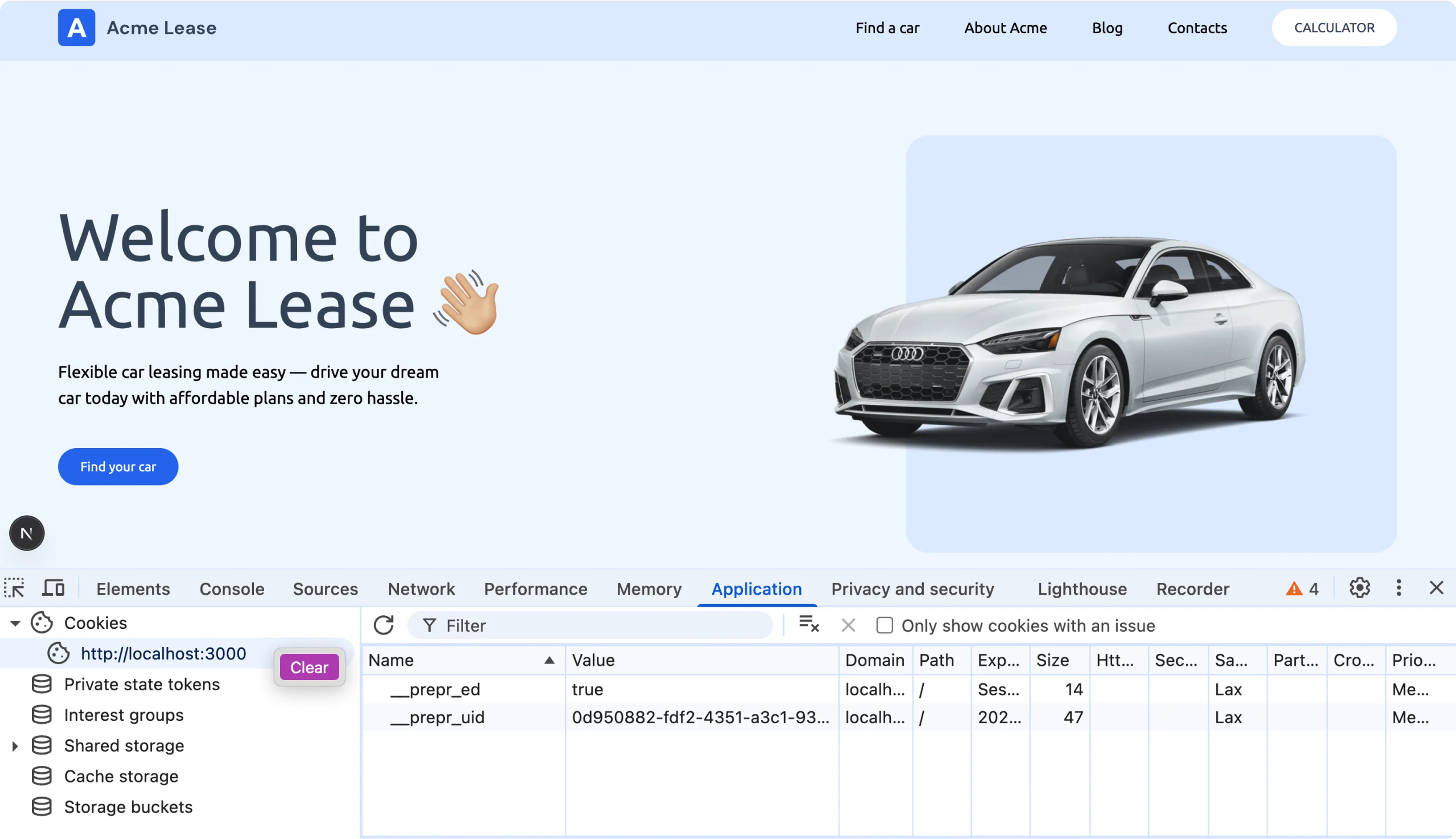This screenshot has width=1456, height=839.
Task: Collapse the Cookies tree section
Action: (15, 623)
